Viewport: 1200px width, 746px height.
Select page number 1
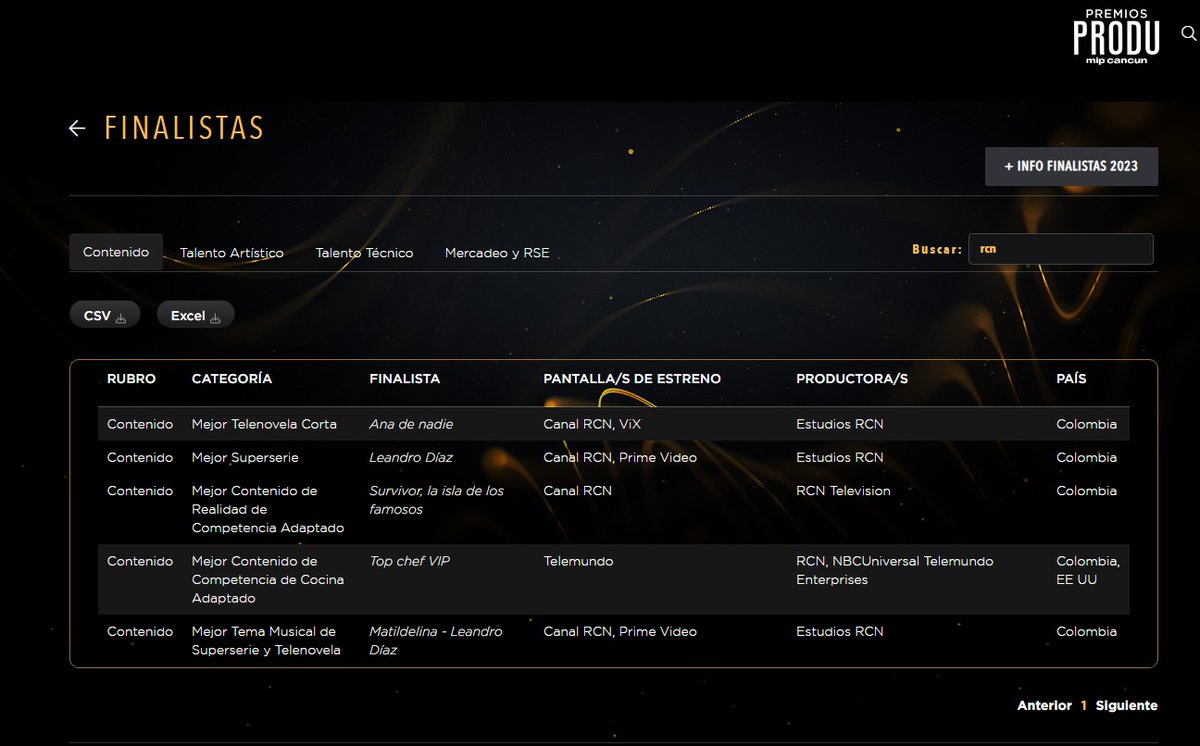[1083, 705]
